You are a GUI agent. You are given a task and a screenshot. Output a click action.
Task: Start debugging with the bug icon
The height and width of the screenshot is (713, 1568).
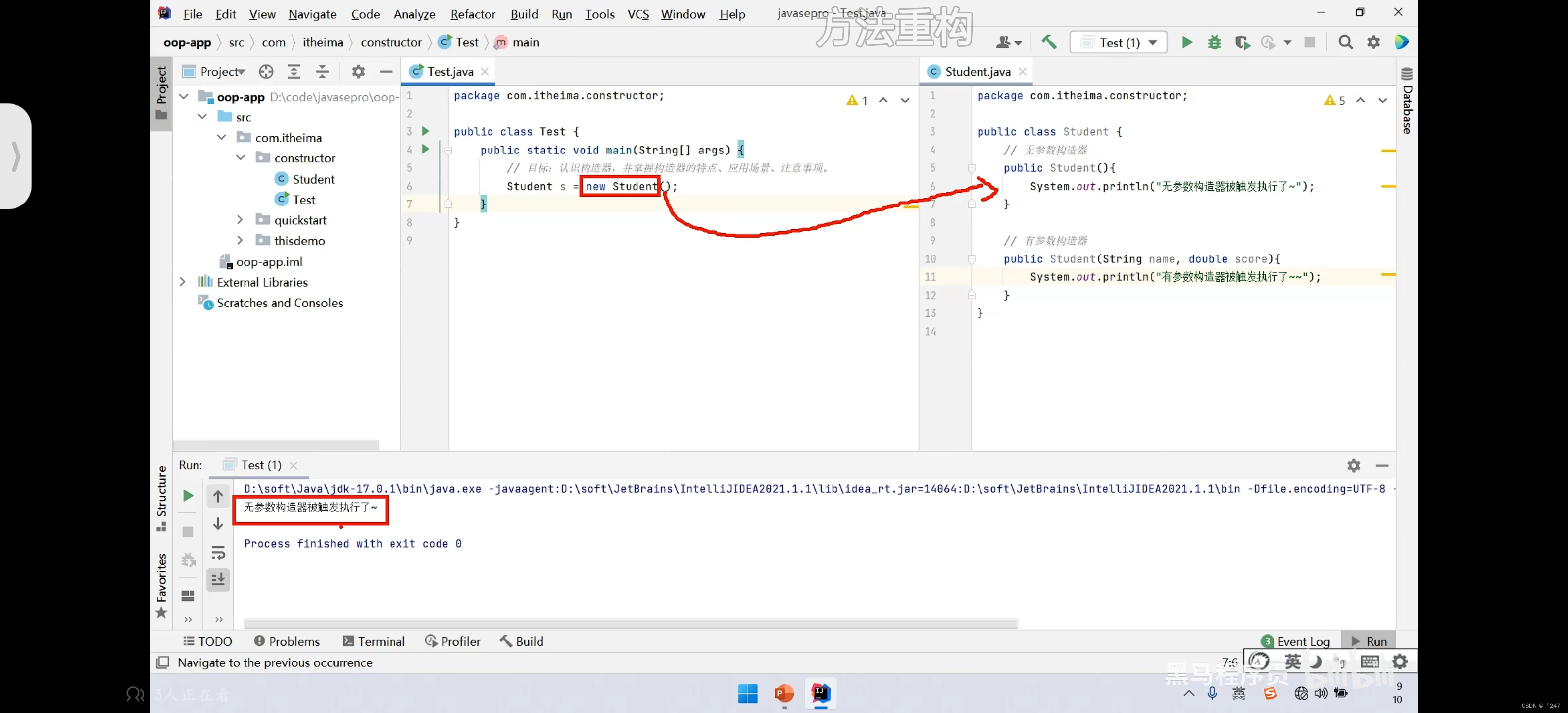tap(1214, 42)
